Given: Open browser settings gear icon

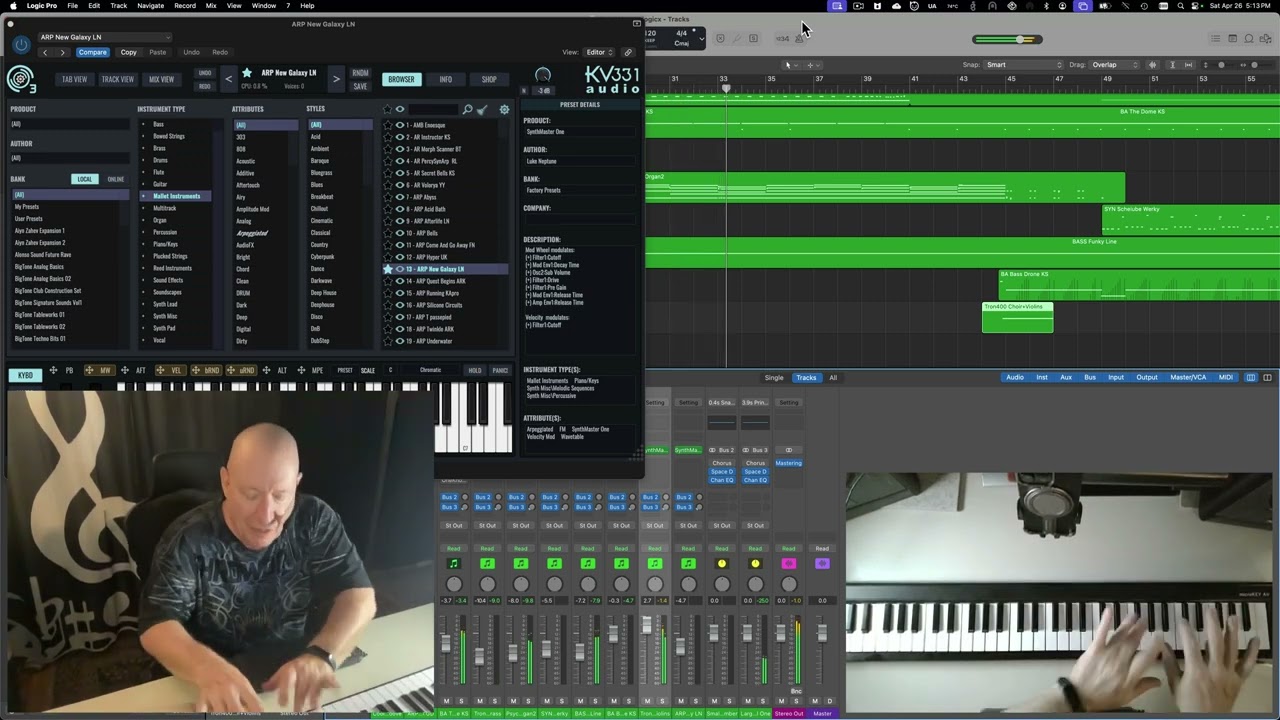Looking at the screenshot, I should (504, 109).
